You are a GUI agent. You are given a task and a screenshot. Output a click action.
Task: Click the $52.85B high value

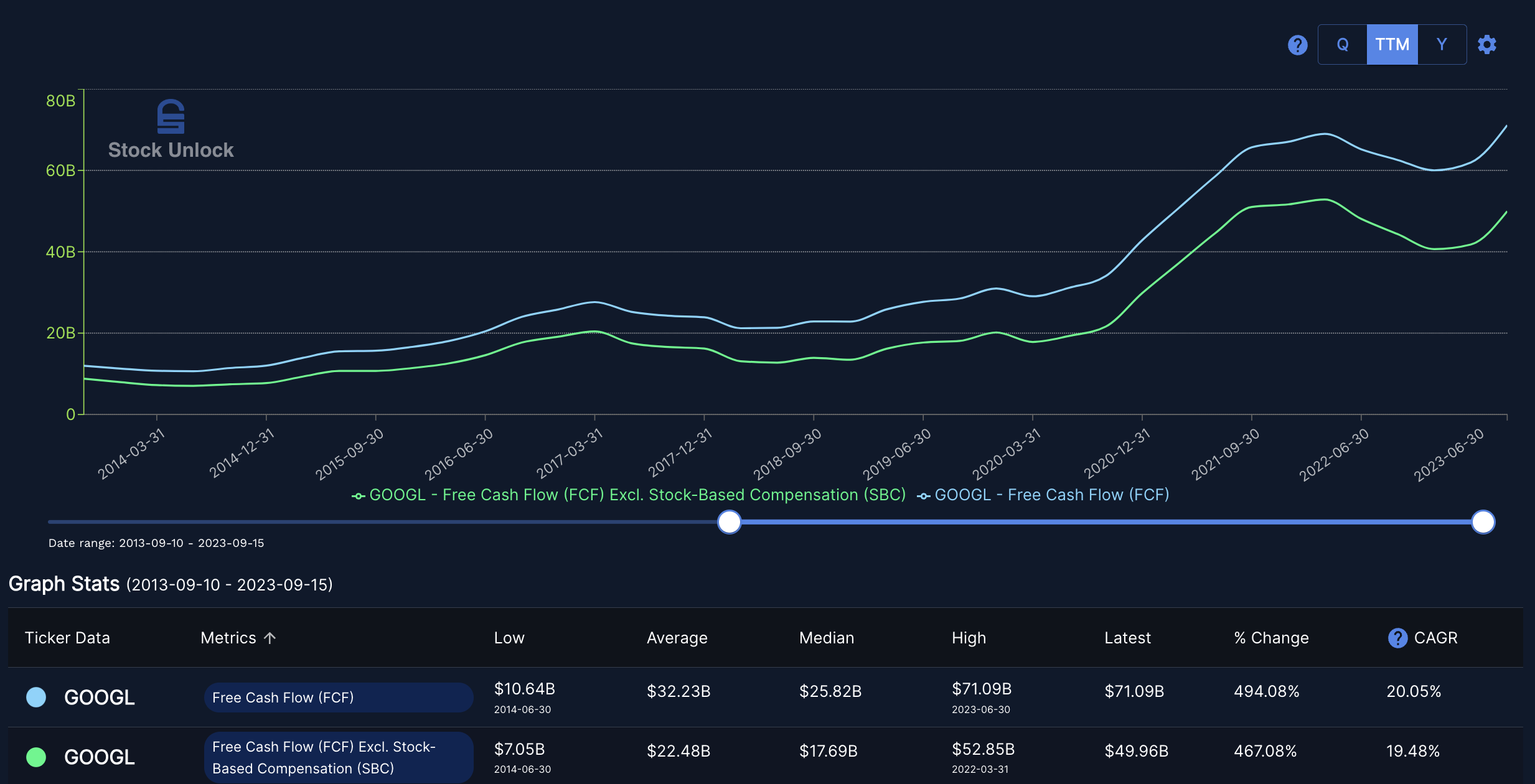click(x=983, y=749)
